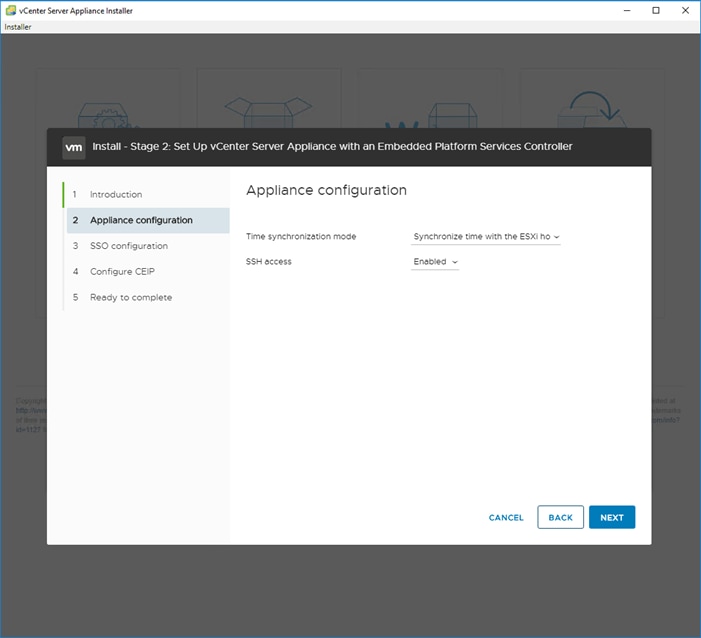
Task: Click the SSH access label
Action: (268, 262)
